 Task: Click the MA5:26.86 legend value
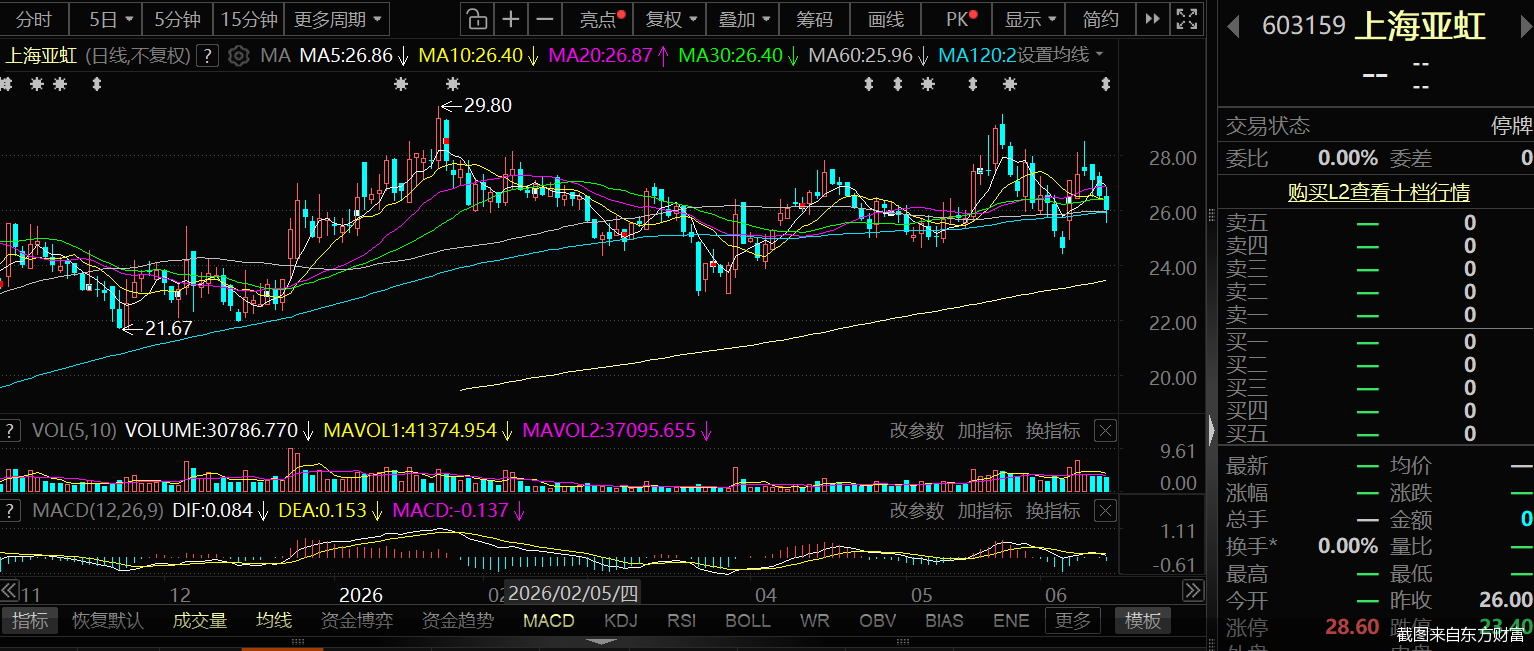point(346,55)
